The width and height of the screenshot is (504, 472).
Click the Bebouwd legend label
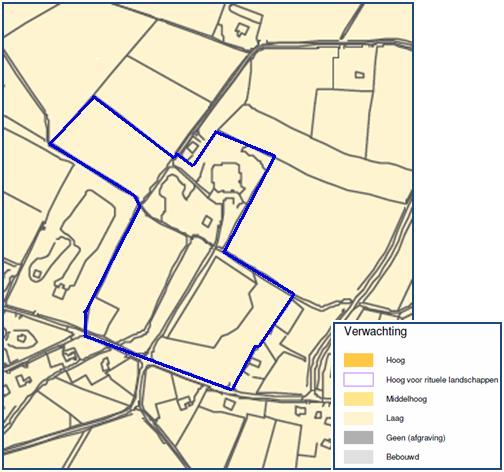(402, 457)
